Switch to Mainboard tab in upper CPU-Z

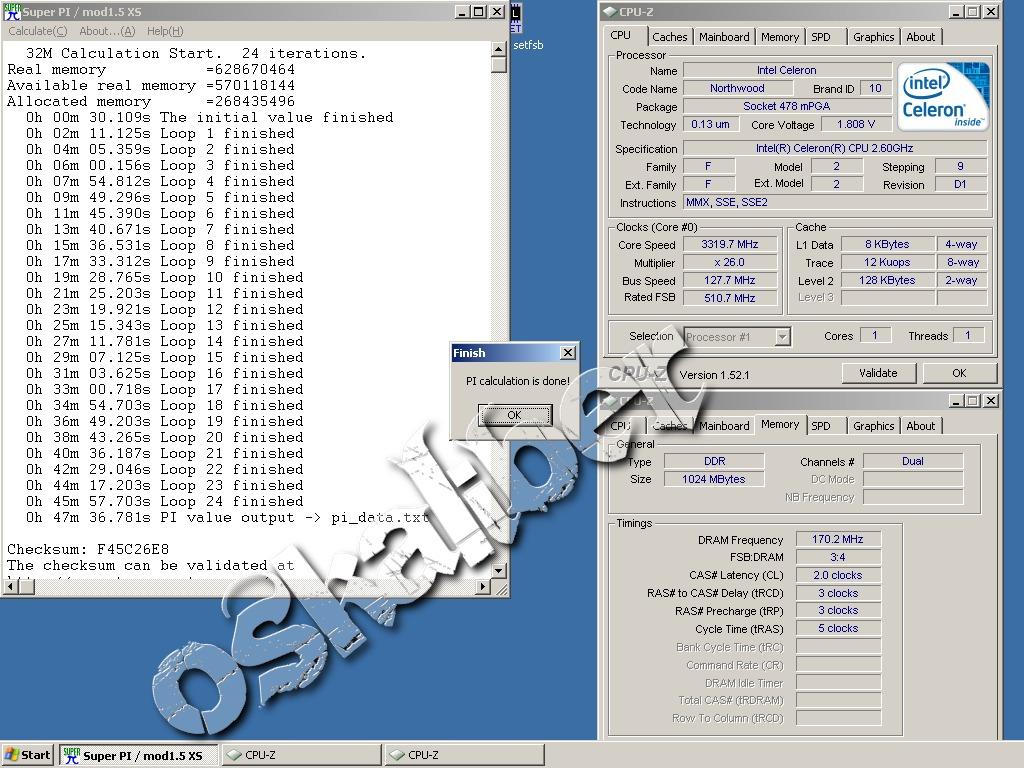tap(724, 37)
